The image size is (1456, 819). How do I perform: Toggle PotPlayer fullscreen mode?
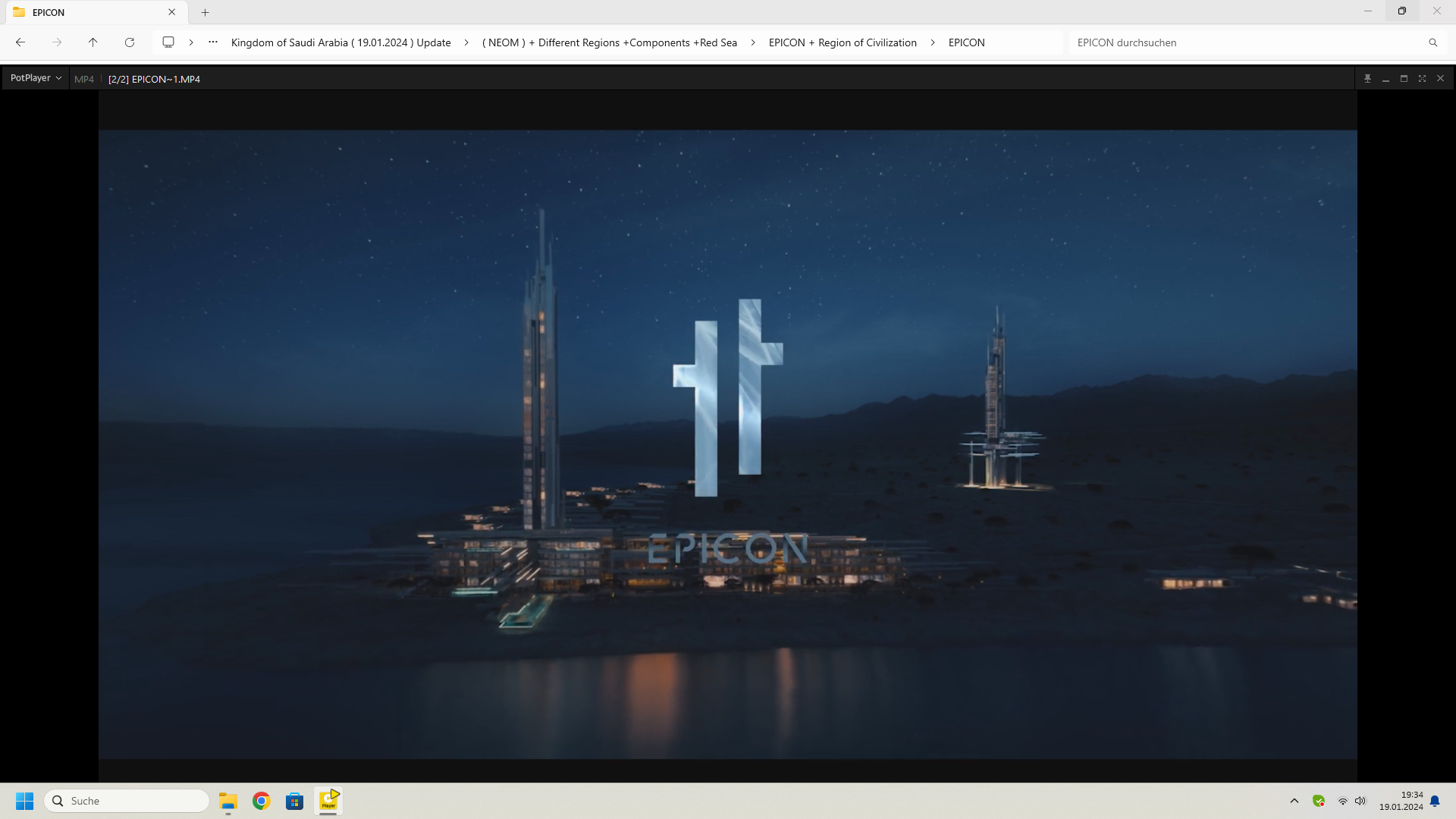click(x=1422, y=78)
